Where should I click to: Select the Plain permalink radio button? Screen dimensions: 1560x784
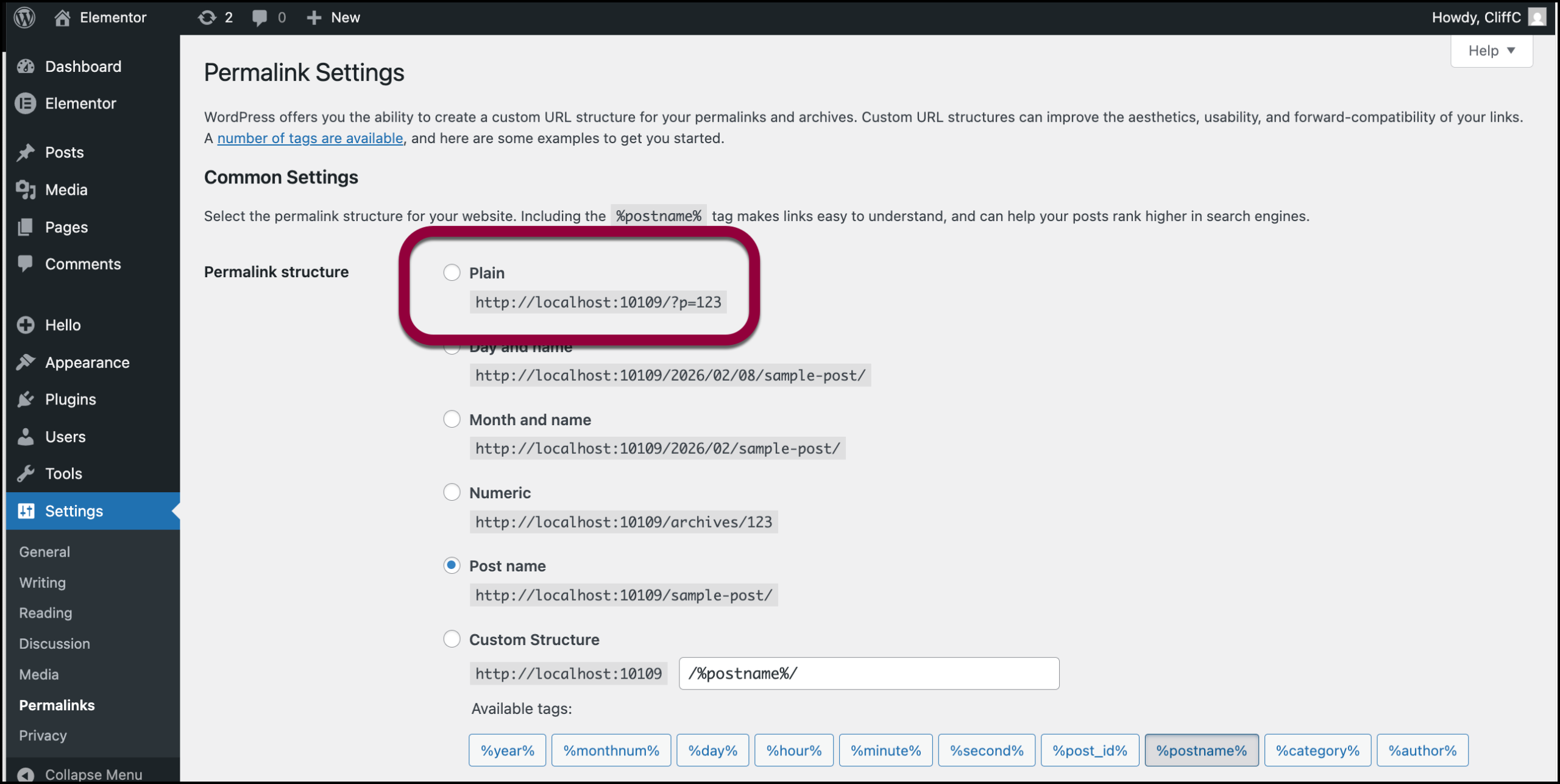(x=452, y=272)
